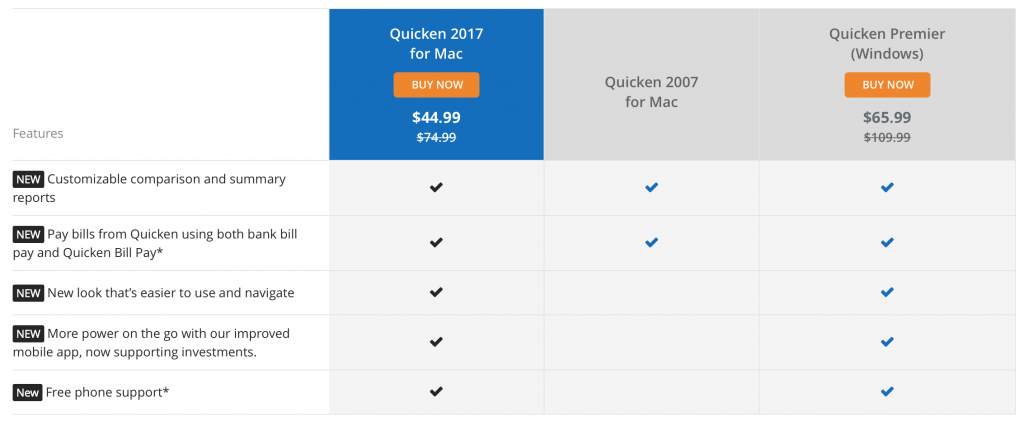Click Quicken 2007 checkmark for customizable reports

(651, 188)
